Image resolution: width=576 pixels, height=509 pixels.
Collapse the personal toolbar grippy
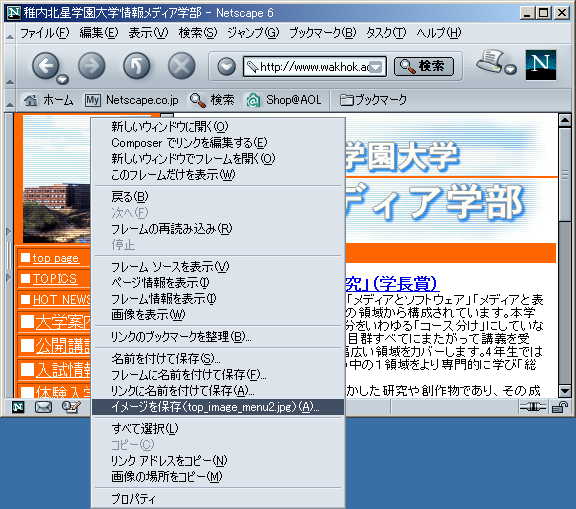(x=10, y=100)
